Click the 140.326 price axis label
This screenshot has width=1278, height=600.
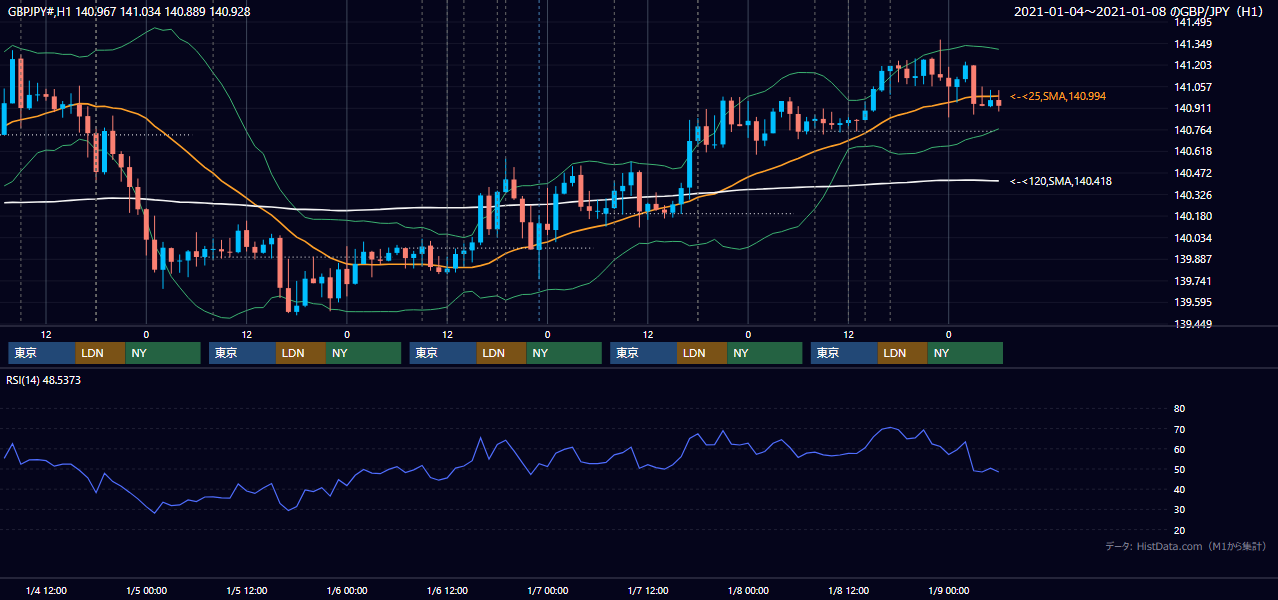(1193, 195)
